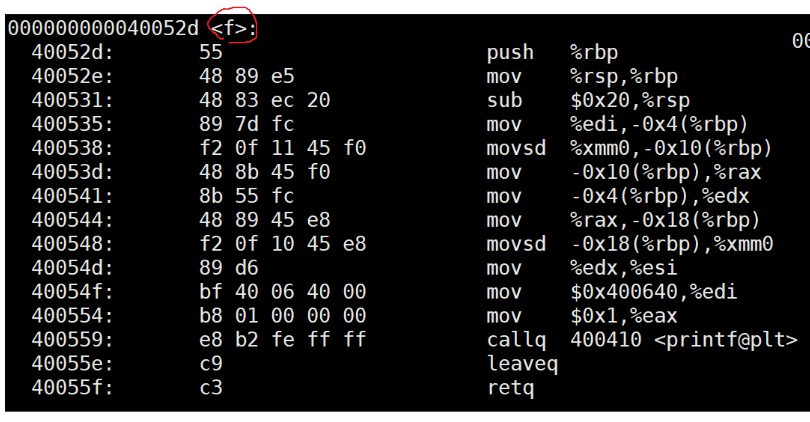Click the <printf@plt> call target
810x422 pixels.
[726, 340]
